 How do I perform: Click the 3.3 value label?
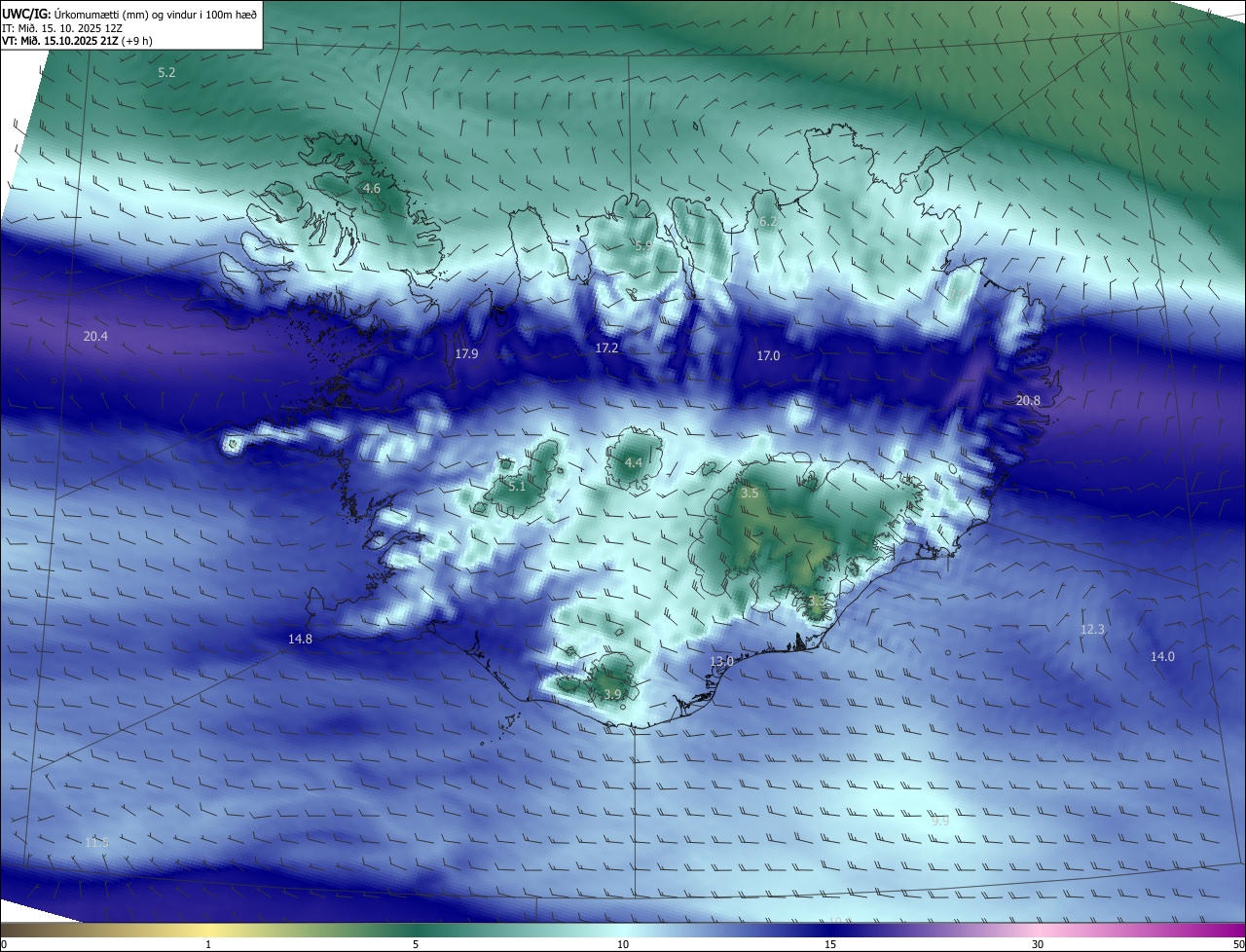click(816, 602)
